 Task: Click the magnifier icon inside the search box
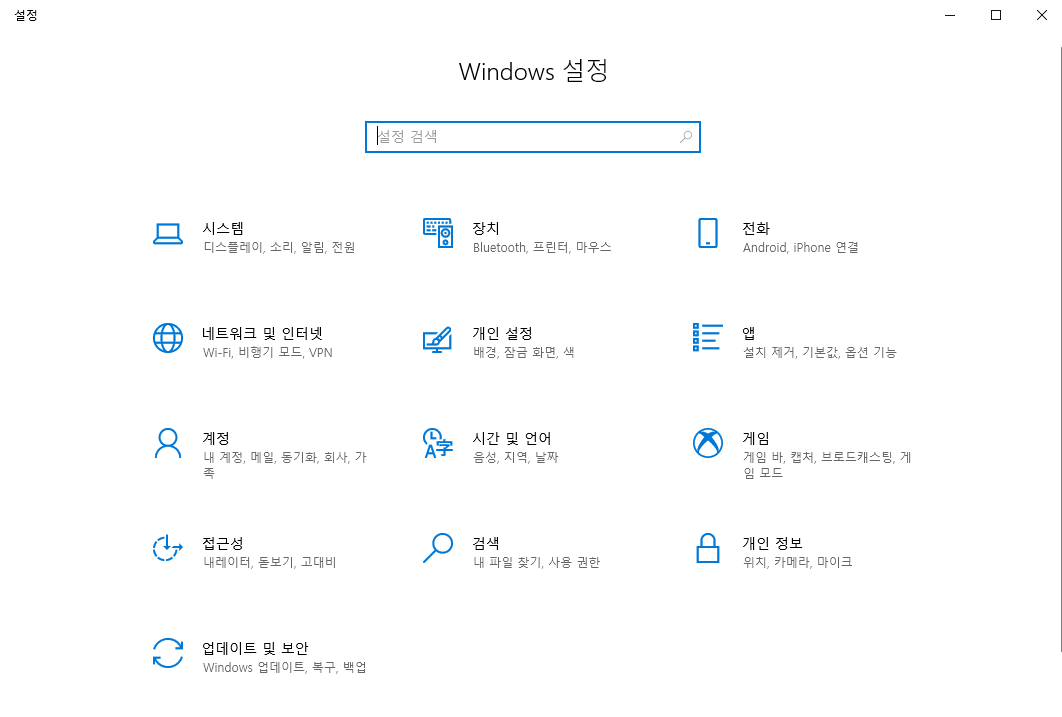pyautogui.click(x=685, y=137)
